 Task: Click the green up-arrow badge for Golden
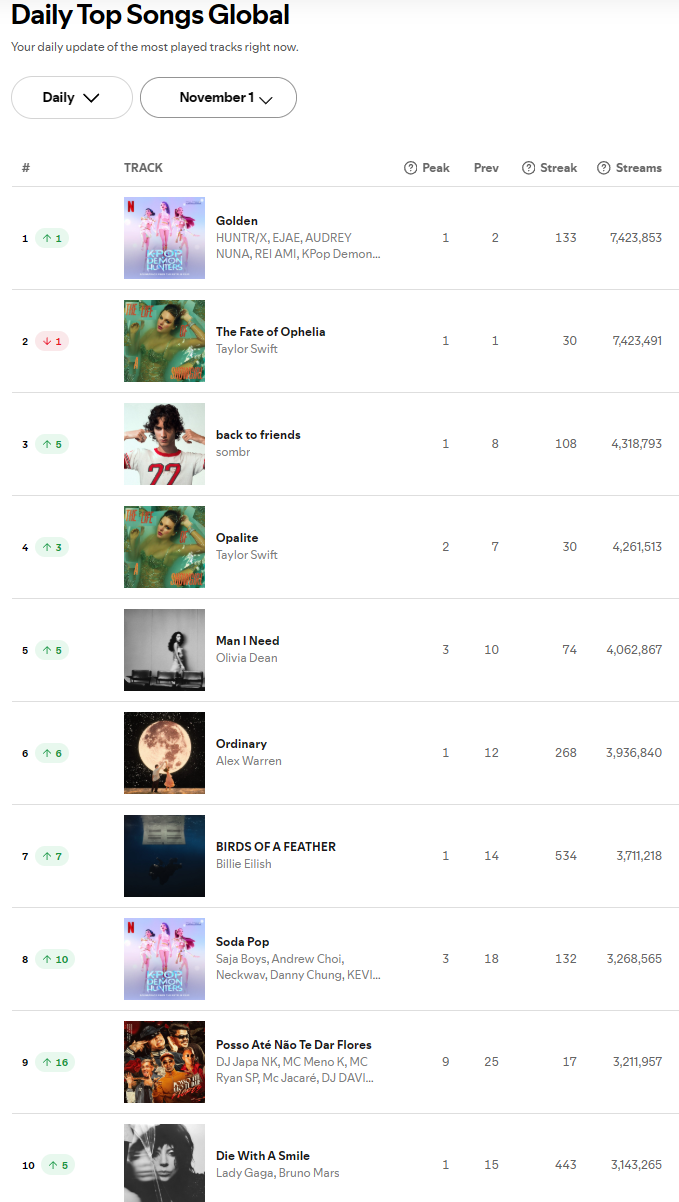coord(51,238)
